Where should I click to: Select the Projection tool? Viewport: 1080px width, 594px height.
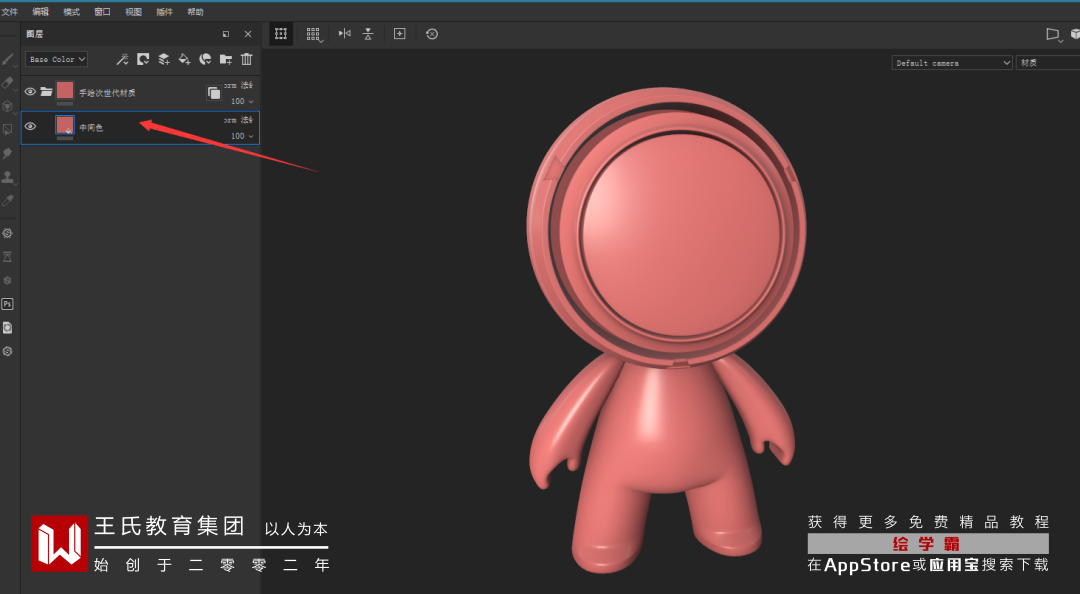8,106
